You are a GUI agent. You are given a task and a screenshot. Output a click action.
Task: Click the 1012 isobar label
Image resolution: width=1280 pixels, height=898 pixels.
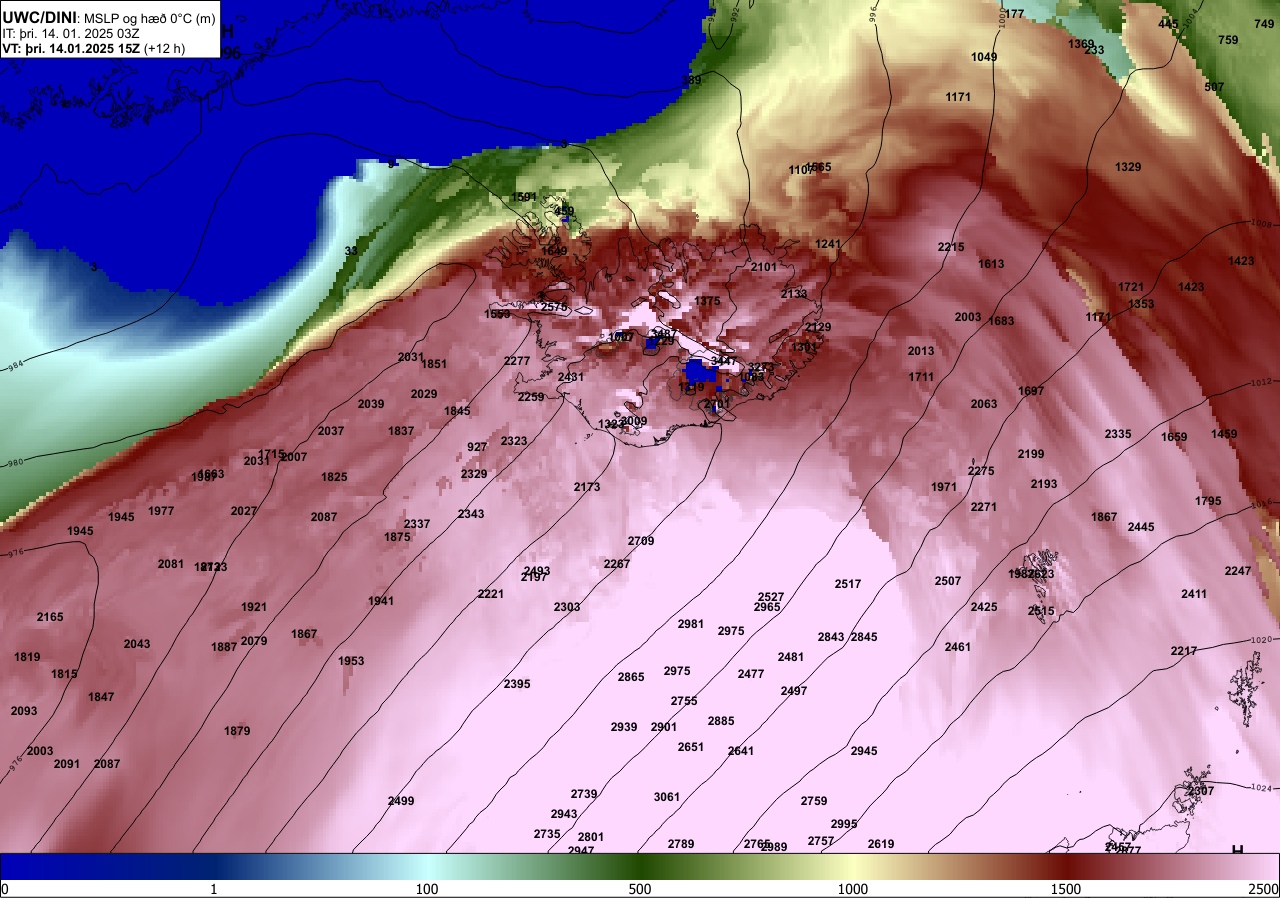pos(1261,382)
